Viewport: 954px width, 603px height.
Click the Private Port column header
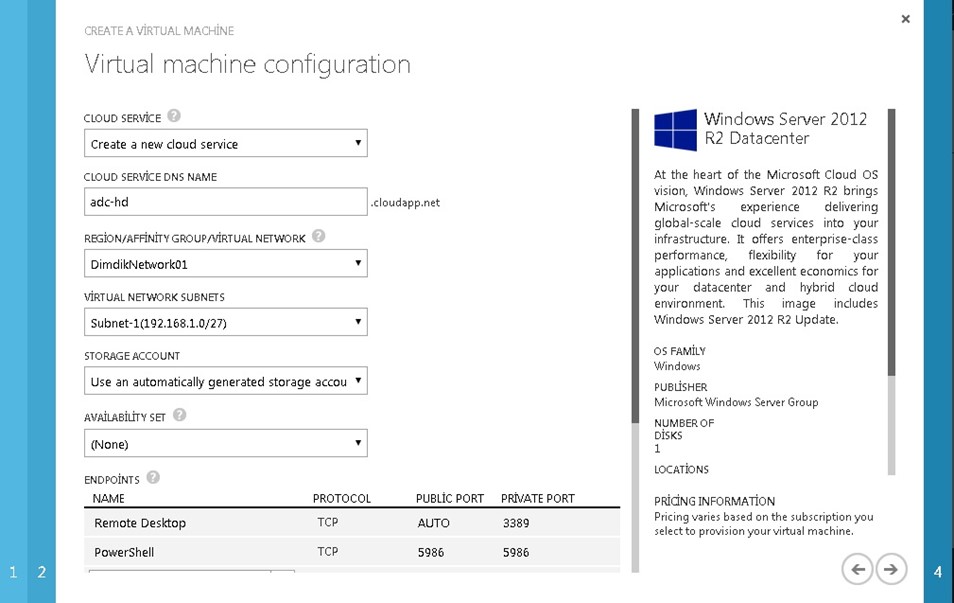point(538,498)
